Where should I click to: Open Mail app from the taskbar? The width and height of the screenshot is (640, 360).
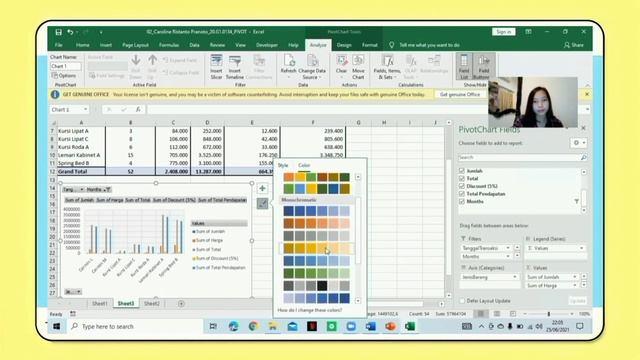(293, 326)
